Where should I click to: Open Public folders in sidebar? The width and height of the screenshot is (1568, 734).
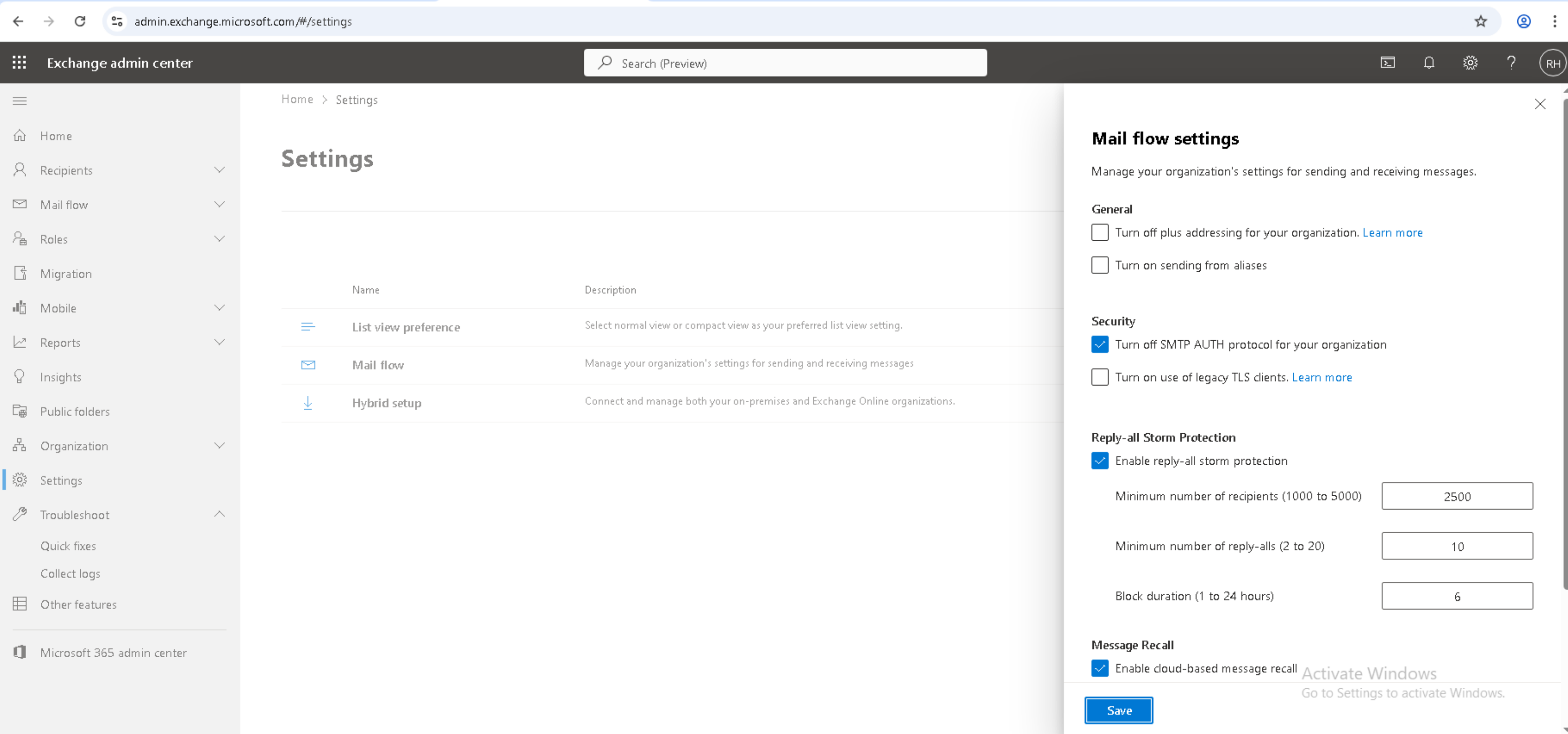[x=75, y=412]
